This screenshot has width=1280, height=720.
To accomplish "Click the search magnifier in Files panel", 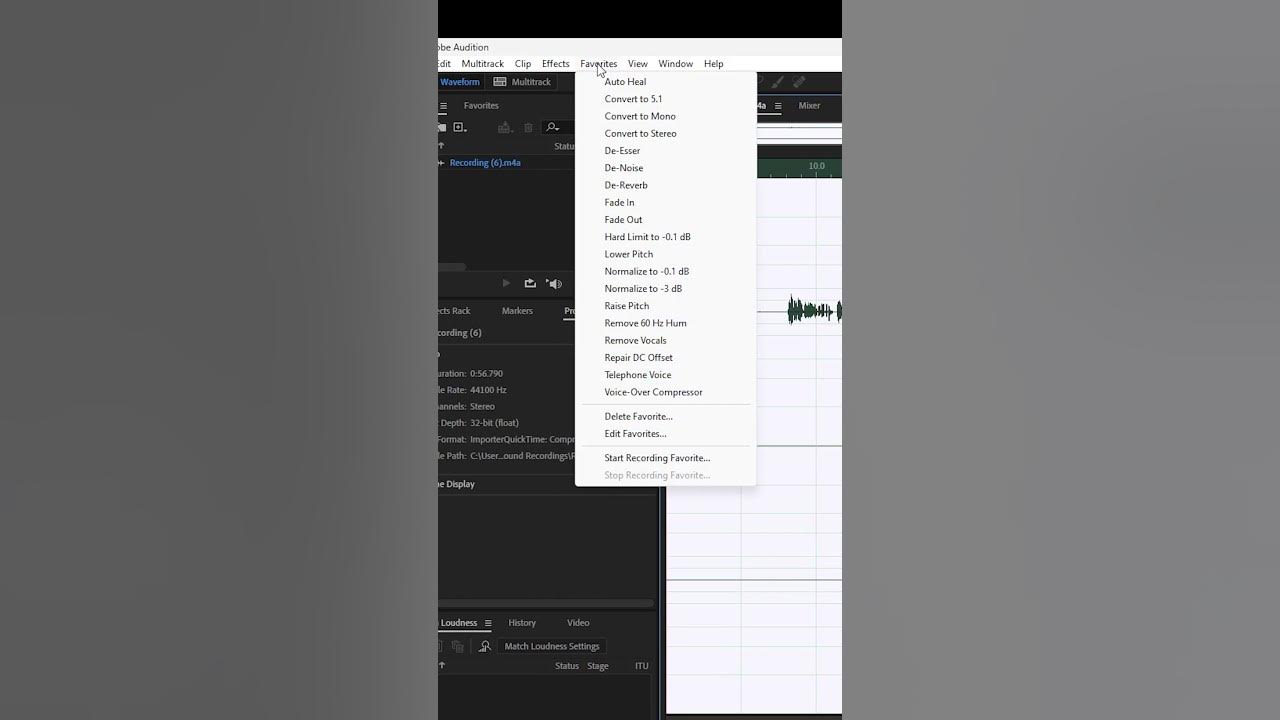I will [551, 127].
